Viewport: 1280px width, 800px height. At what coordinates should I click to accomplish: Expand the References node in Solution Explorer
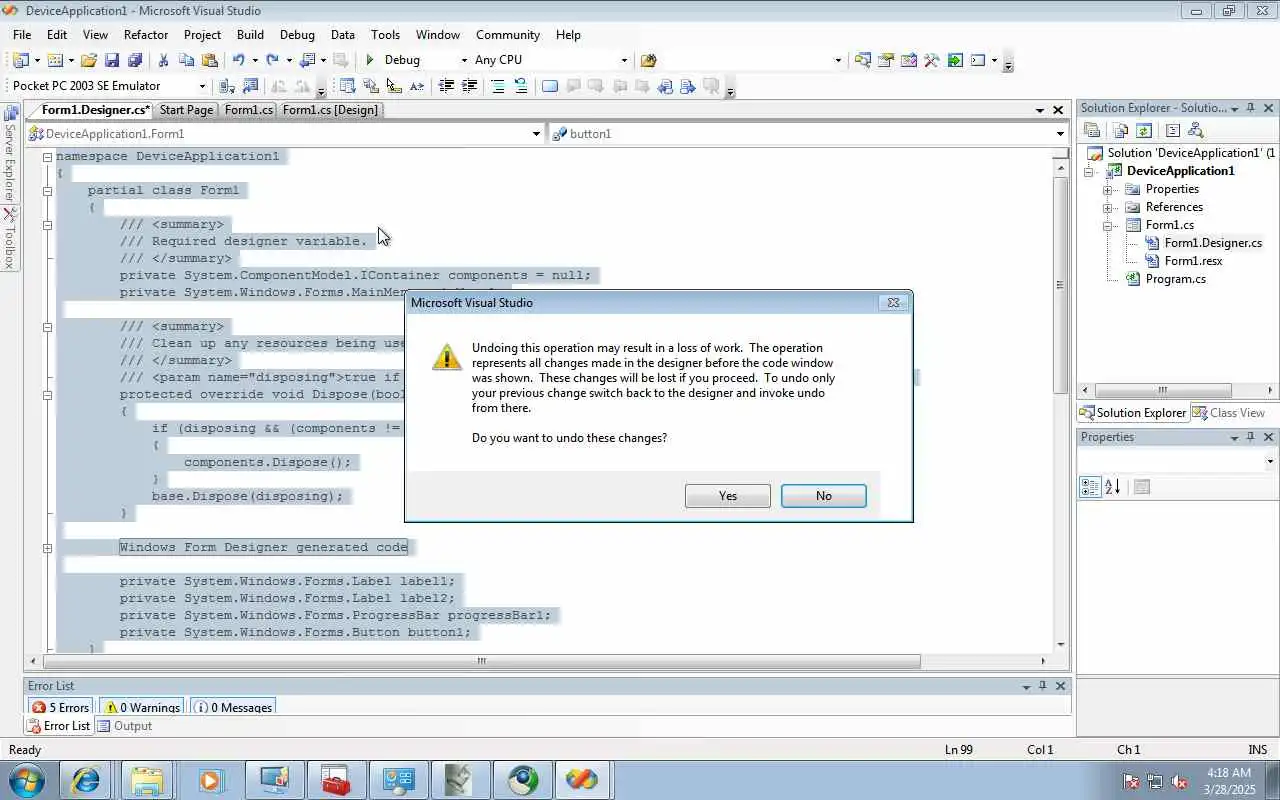click(1108, 207)
